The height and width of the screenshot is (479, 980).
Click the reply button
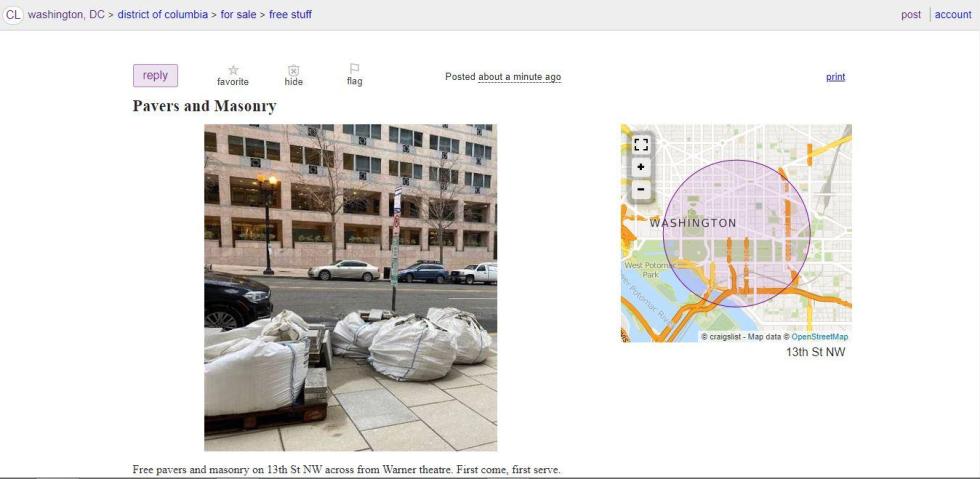tap(155, 76)
